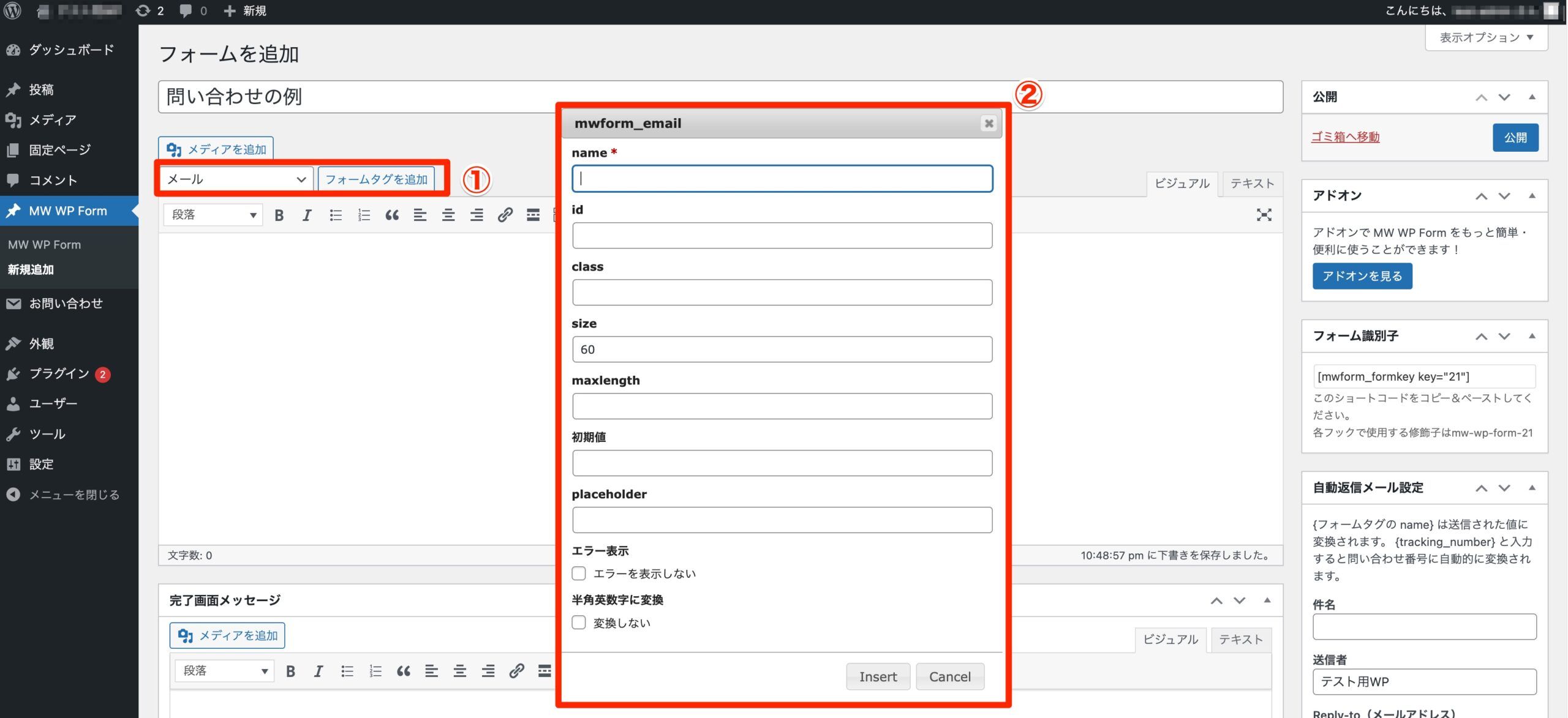Click the ゴミ箱へ移動 link
Image resolution: width=1568 pixels, height=718 pixels.
pyautogui.click(x=1346, y=136)
